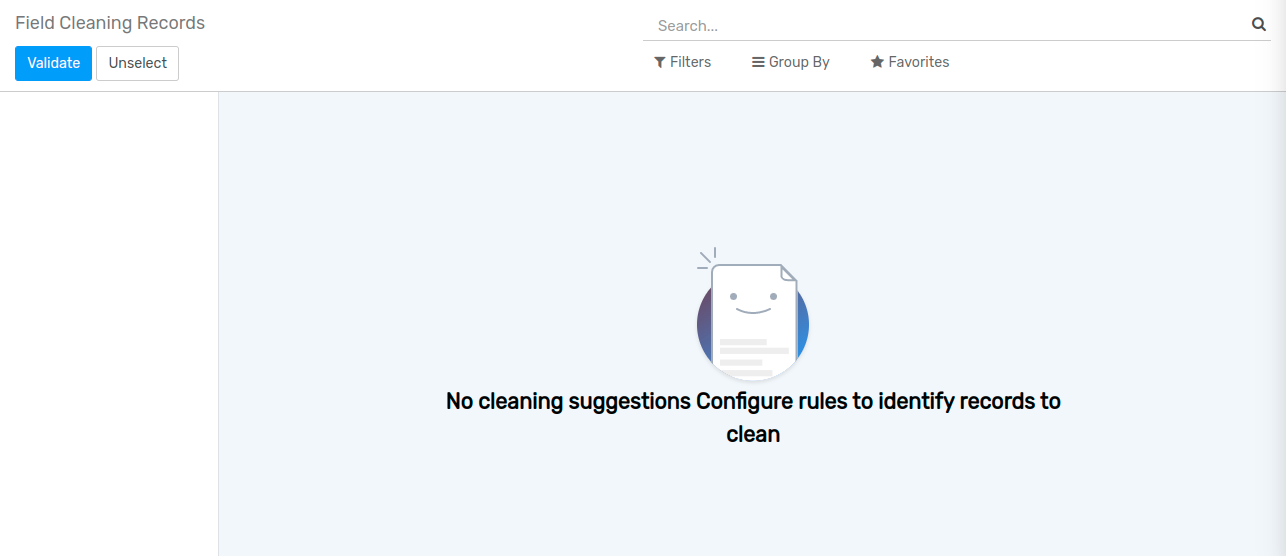Click the smiling document illustration
Image resolution: width=1286 pixels, height=556 pixels.
[753, 318]
